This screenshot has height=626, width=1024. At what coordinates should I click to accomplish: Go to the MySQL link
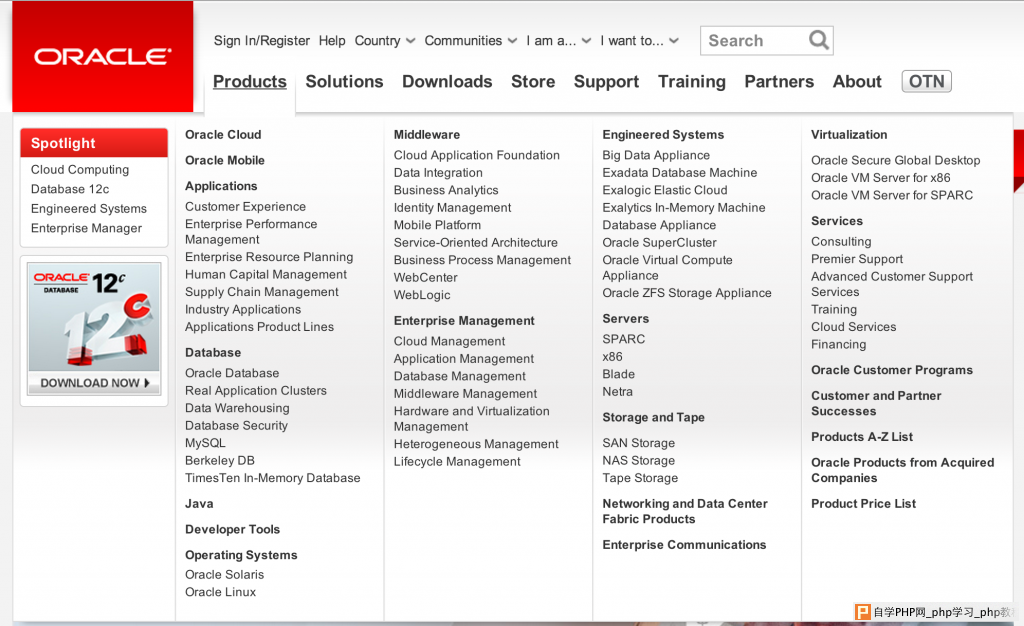[x=205, y=443]
